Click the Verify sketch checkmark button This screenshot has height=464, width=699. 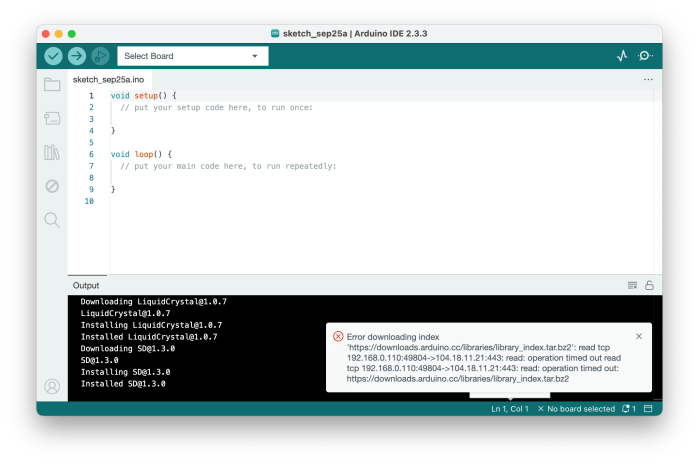tap(53, 56)
